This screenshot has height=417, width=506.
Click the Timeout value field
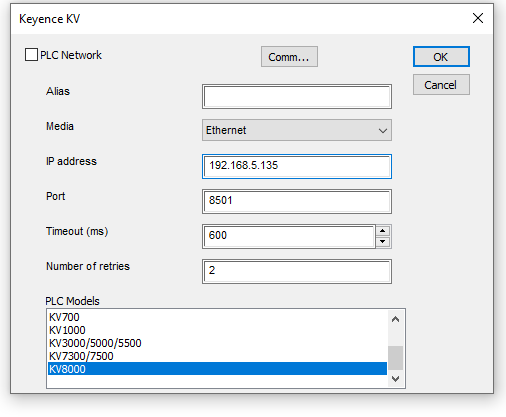pyautogui.click(x=289, y=236)
